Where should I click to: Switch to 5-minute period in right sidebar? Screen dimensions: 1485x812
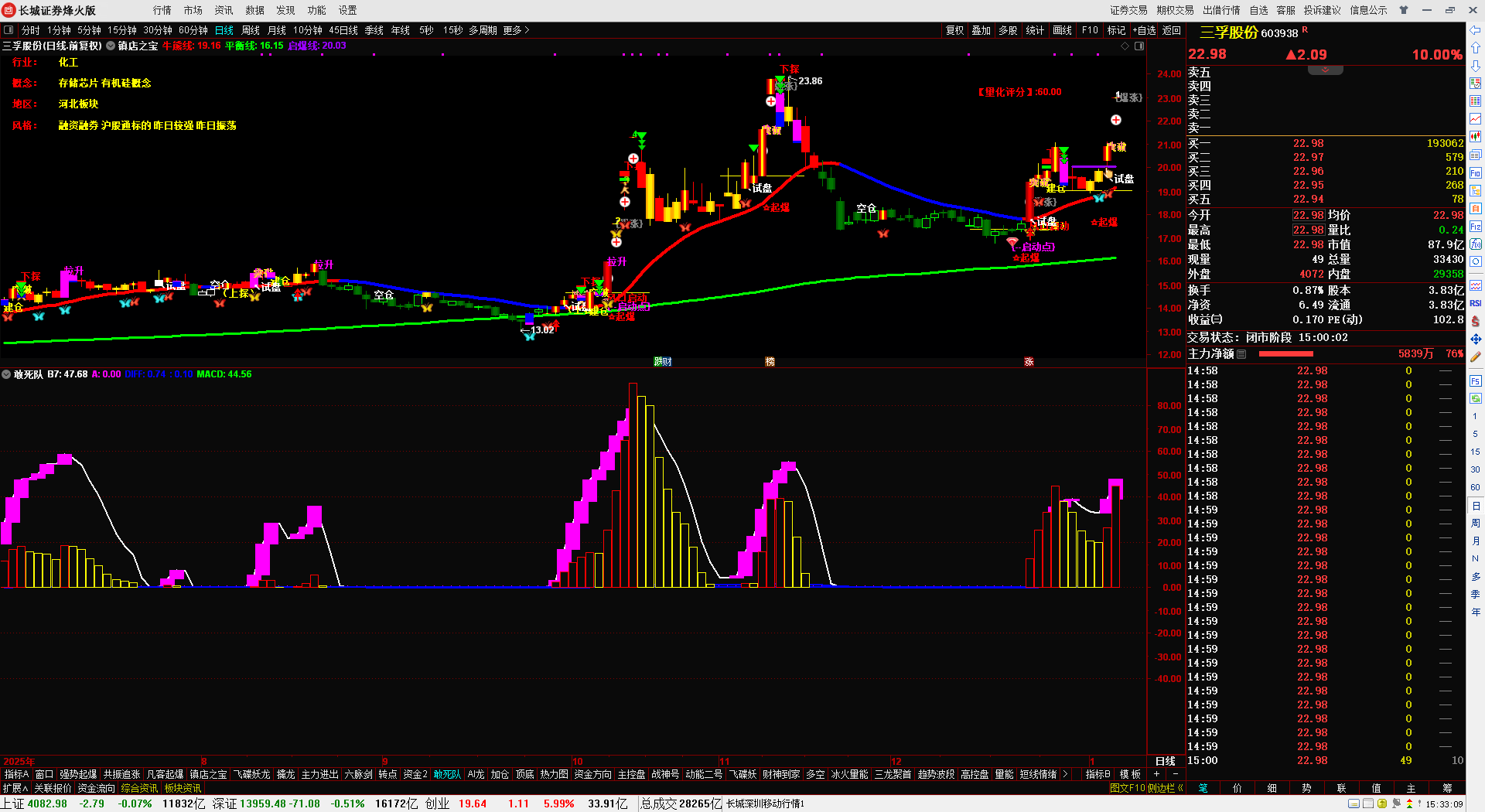(1476, 434)
